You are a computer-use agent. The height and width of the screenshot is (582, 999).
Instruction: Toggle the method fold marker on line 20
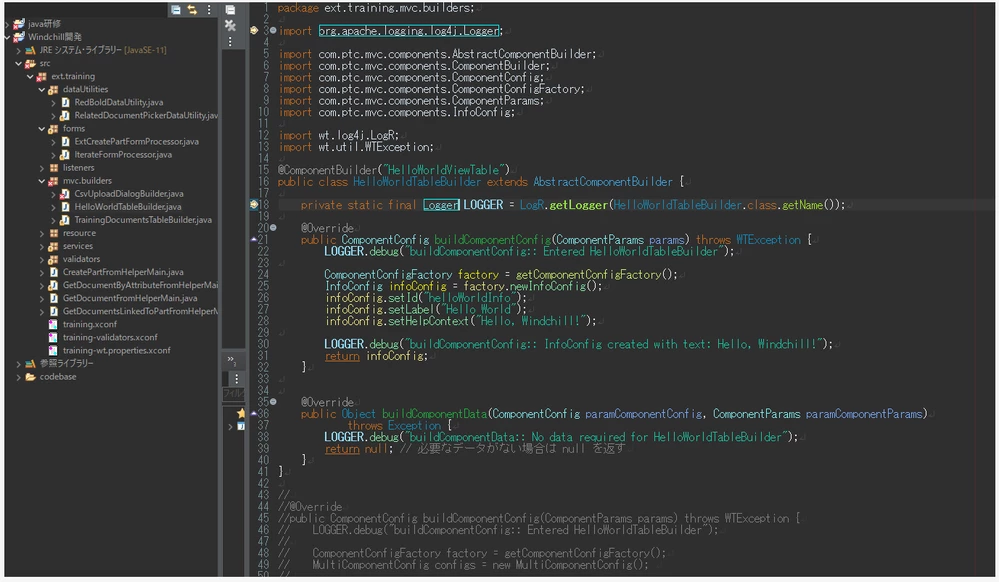273,228
